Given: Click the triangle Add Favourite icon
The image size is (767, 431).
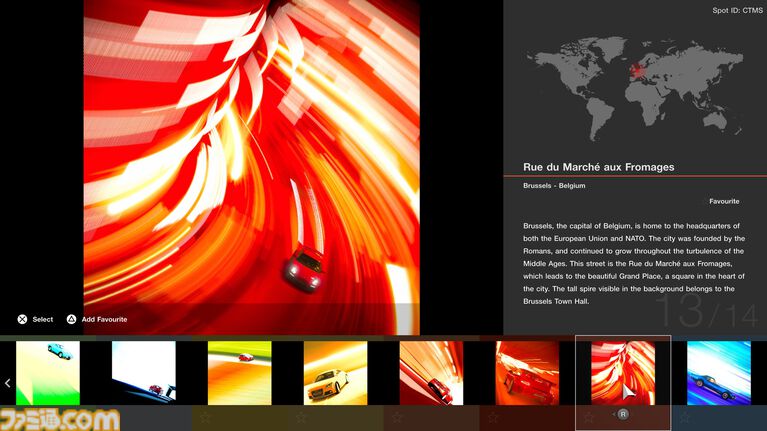Looking at the screenshot, I should pos(71,319).
